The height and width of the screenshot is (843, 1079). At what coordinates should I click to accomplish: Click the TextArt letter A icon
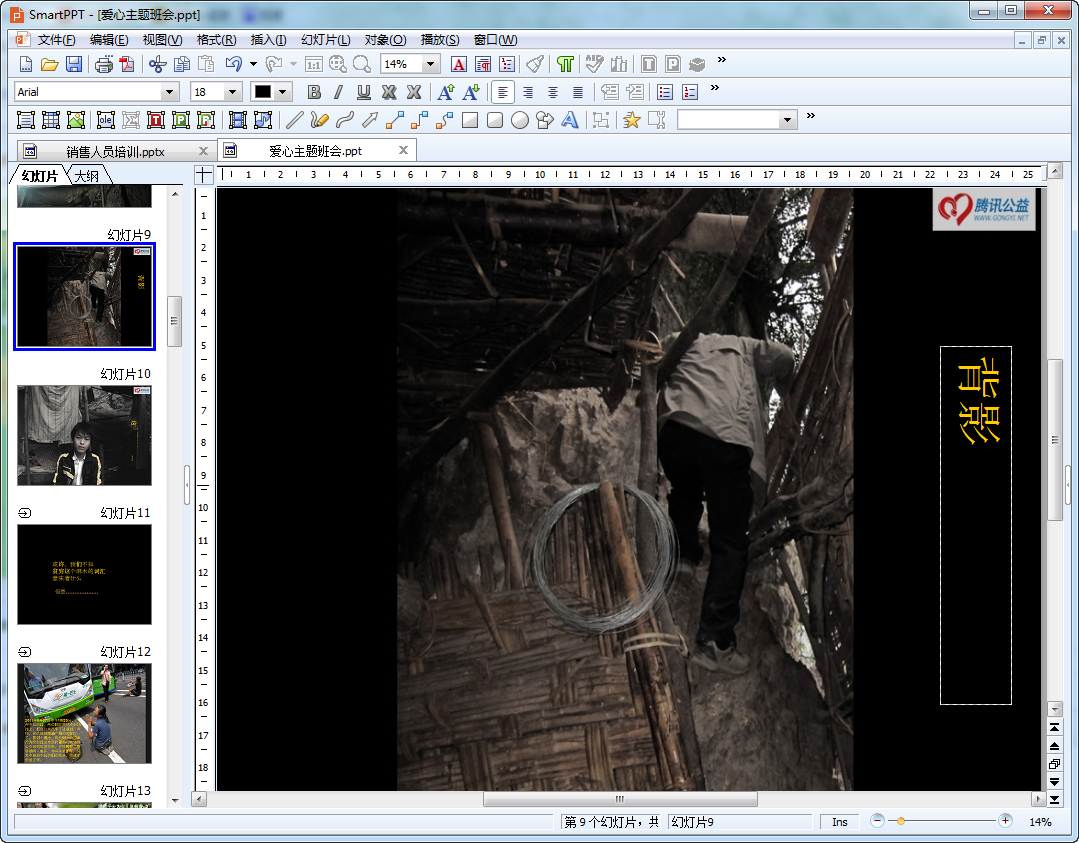click(x=570, y=120)
